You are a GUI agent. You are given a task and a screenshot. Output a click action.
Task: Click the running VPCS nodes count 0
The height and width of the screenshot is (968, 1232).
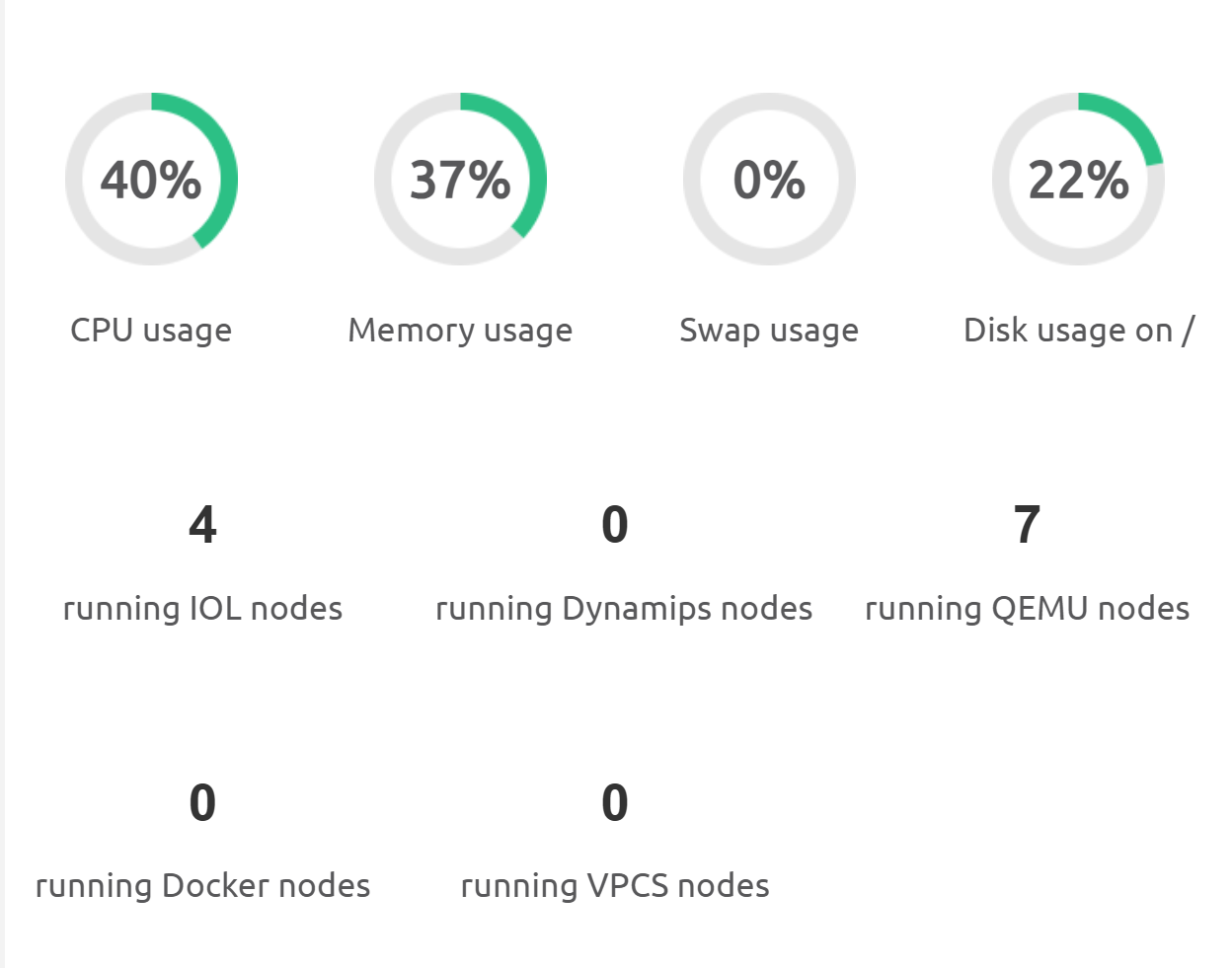click(x=615, y=803)
